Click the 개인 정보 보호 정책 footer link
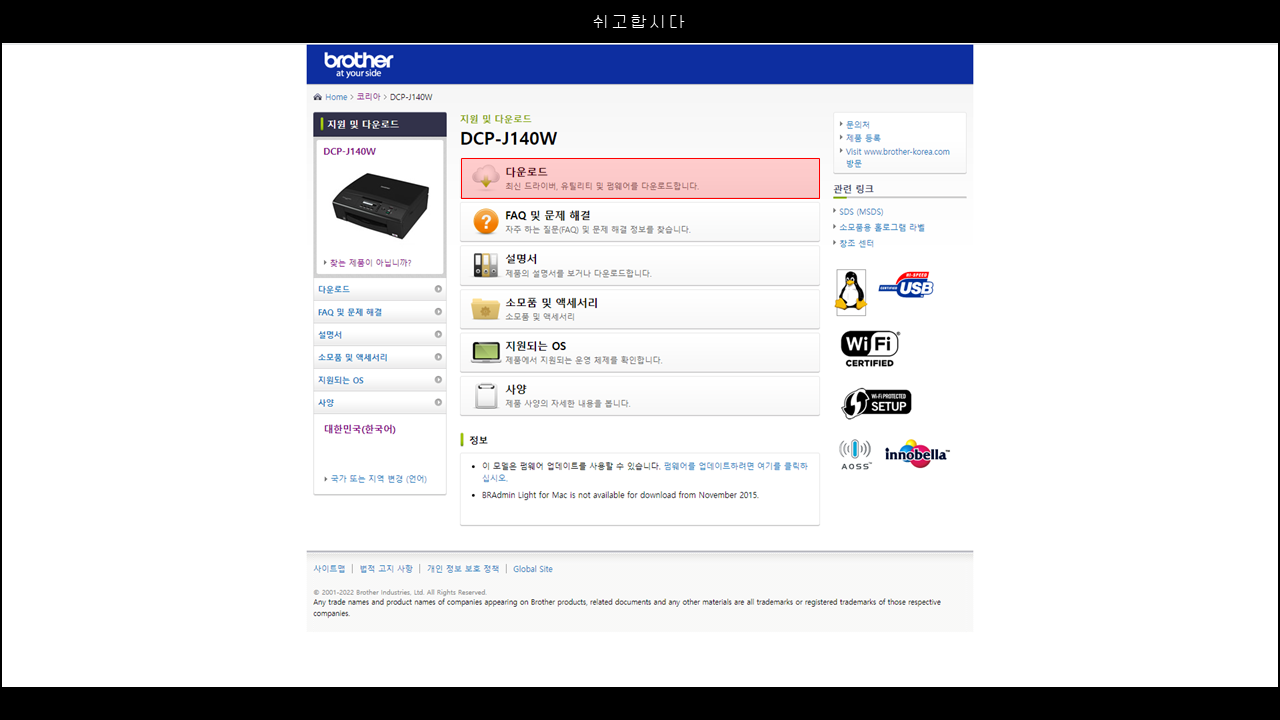 [x=463, y=569]
